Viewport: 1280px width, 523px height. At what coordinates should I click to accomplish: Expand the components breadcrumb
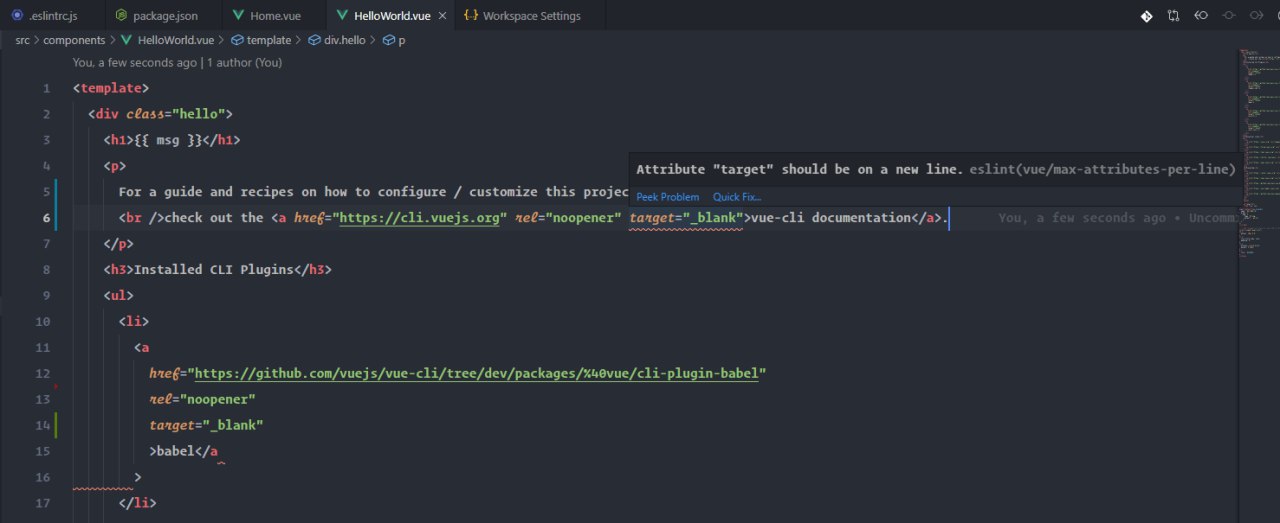[x=74, y=40]
